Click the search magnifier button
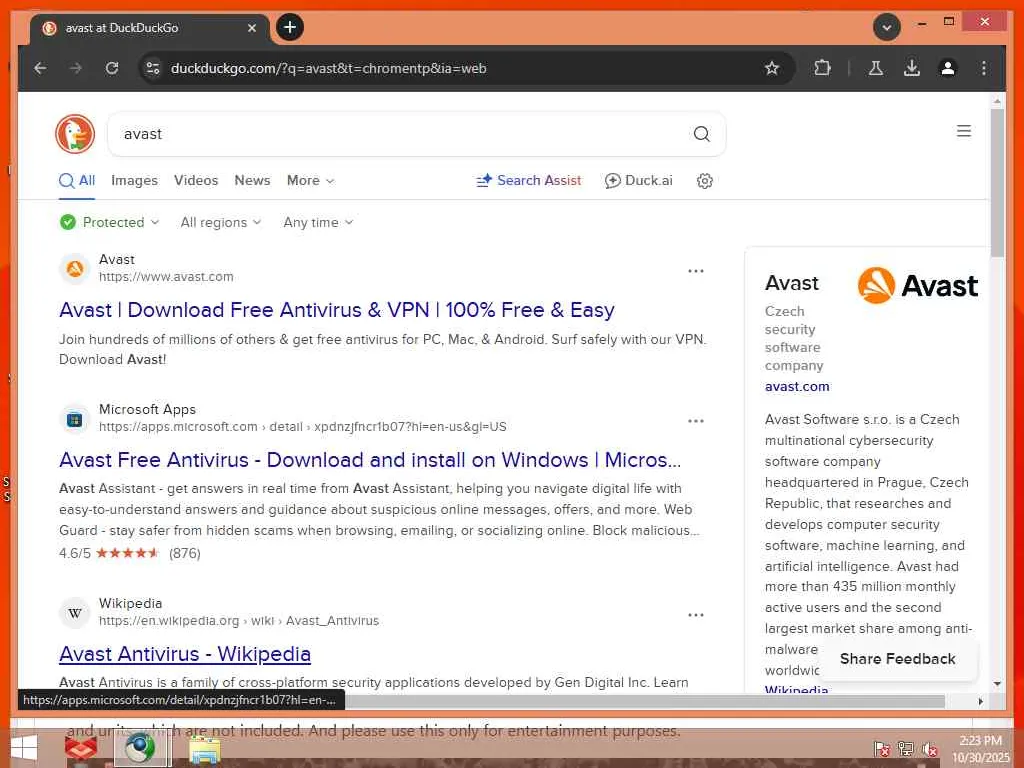The width and height of the screenshot is (1024, 768). (701, 134)
